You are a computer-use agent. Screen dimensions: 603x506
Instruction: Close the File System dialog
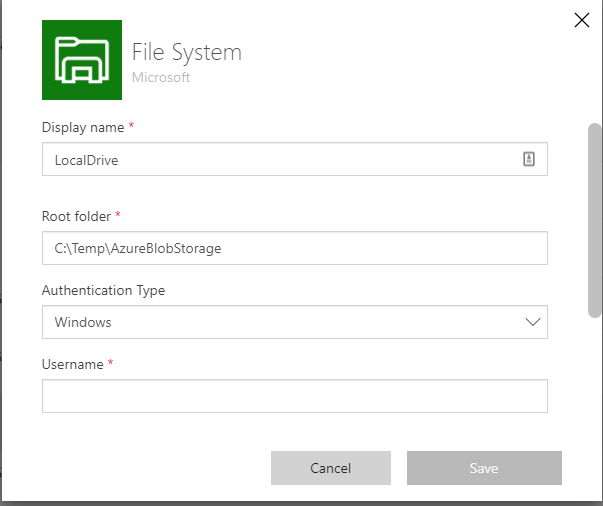(x=581, y=20)
